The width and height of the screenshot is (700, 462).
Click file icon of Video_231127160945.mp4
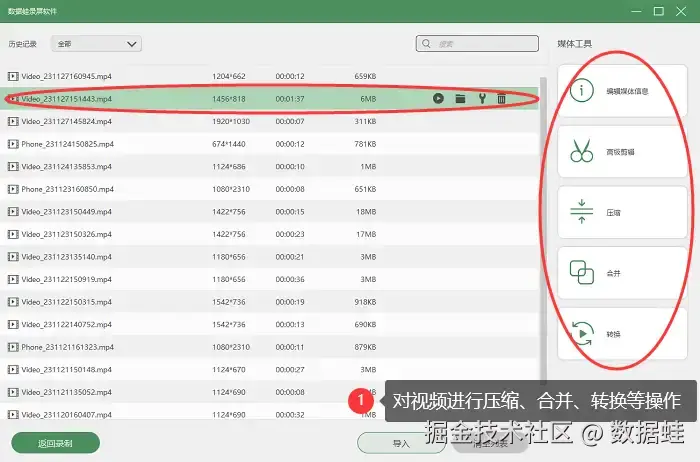point(13,76)
